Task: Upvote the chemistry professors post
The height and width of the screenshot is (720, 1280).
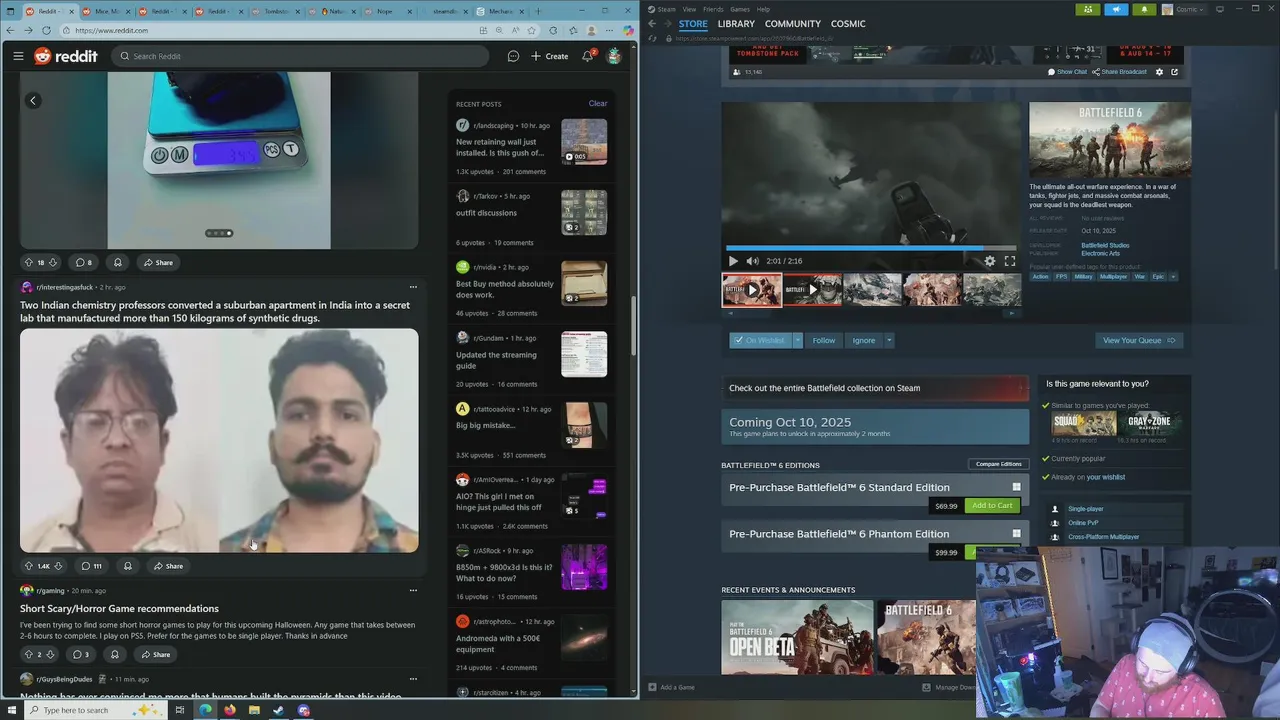Action: pos(28,566)
